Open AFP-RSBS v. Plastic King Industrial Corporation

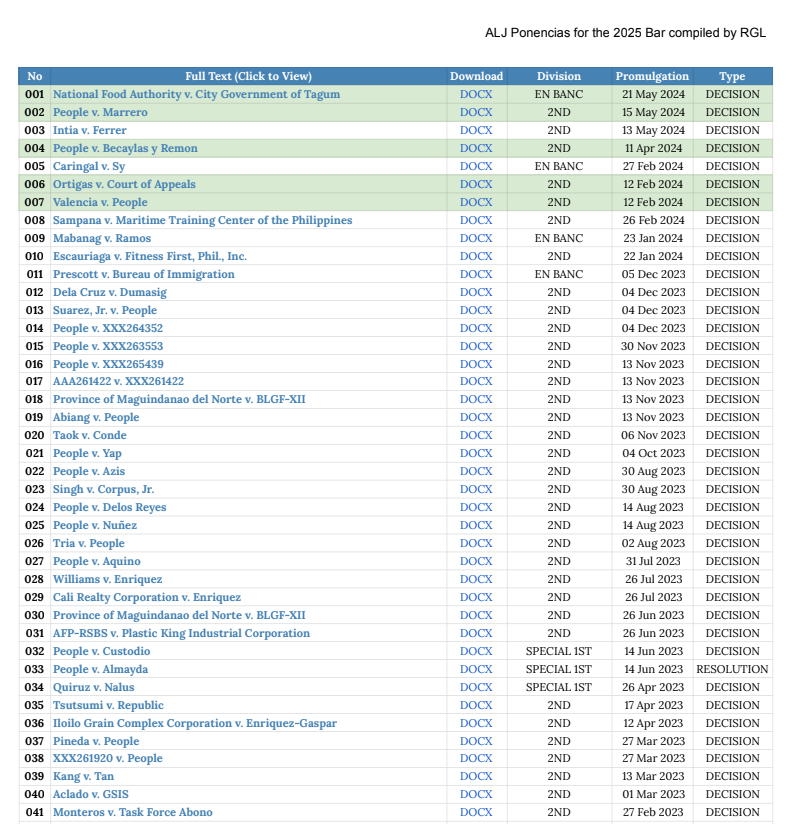[x=181, y=633]
